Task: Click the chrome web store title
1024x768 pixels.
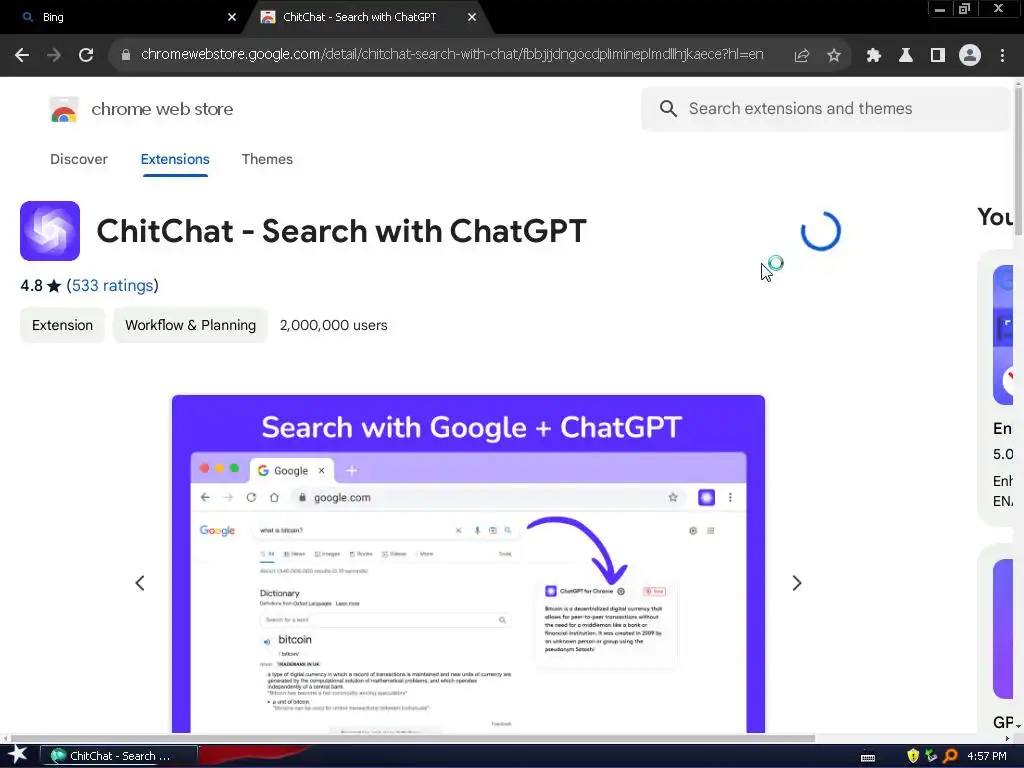Action: click(x=162, y=109)
